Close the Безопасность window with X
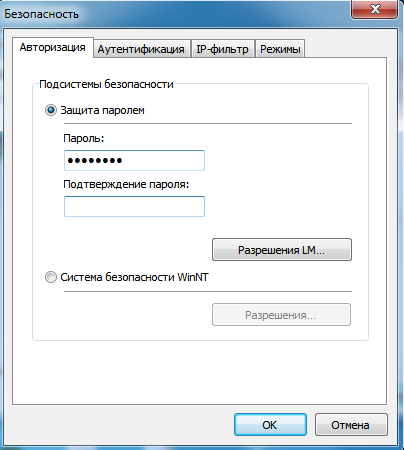The width and height of the screenshot is (404, 450). click(375, 9)
